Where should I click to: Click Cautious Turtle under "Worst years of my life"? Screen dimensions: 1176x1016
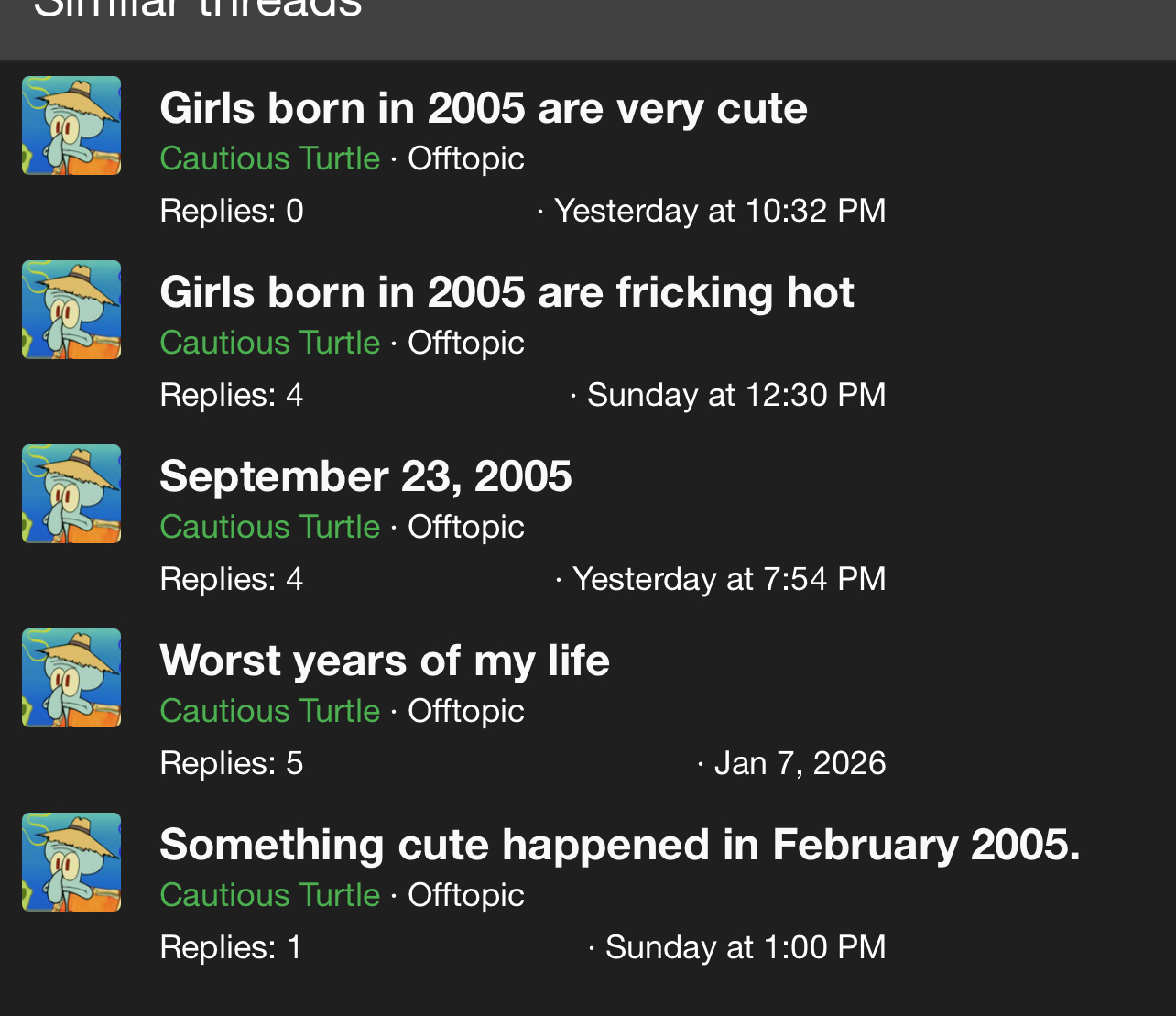(x=269, y=711)
